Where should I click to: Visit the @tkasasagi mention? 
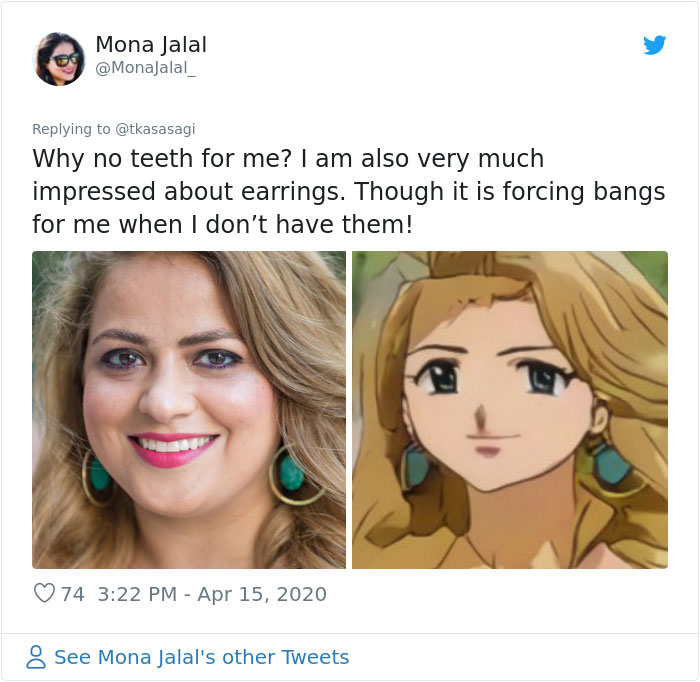[155, 129]
